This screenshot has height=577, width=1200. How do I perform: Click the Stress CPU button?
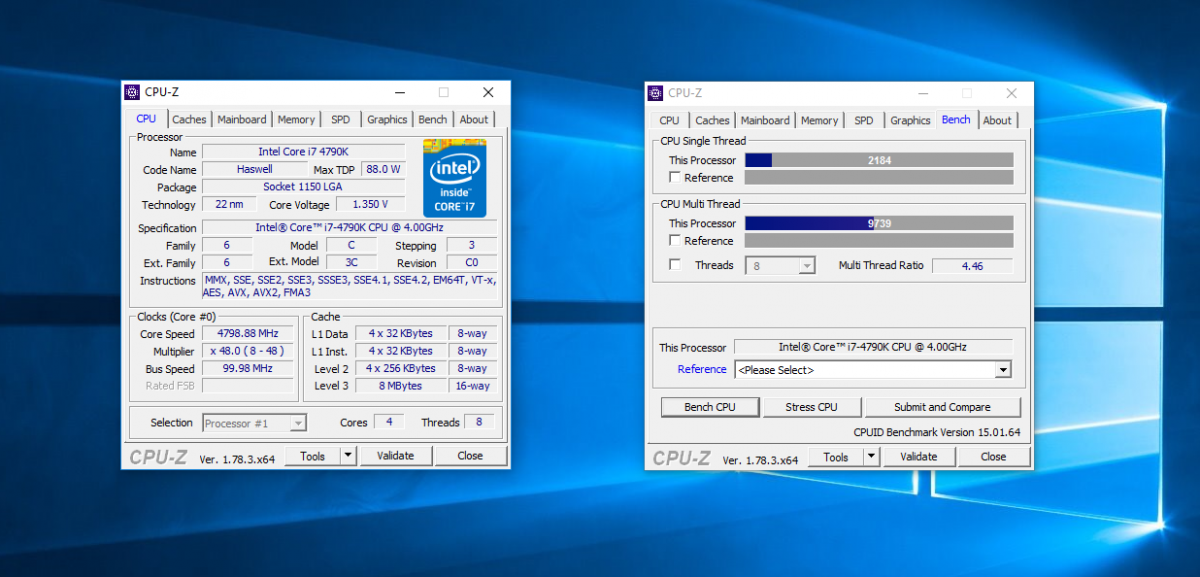tap(811, 407)
